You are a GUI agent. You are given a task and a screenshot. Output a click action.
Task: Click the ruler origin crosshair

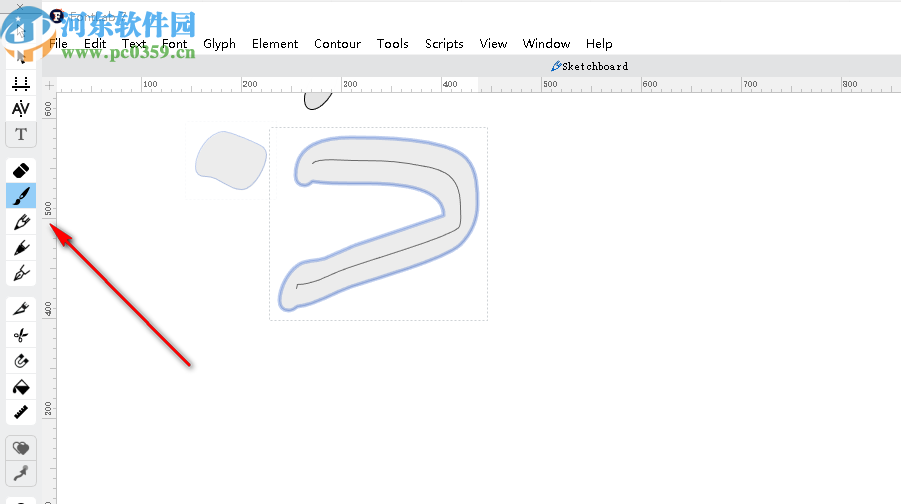click(x=49, y=86)
